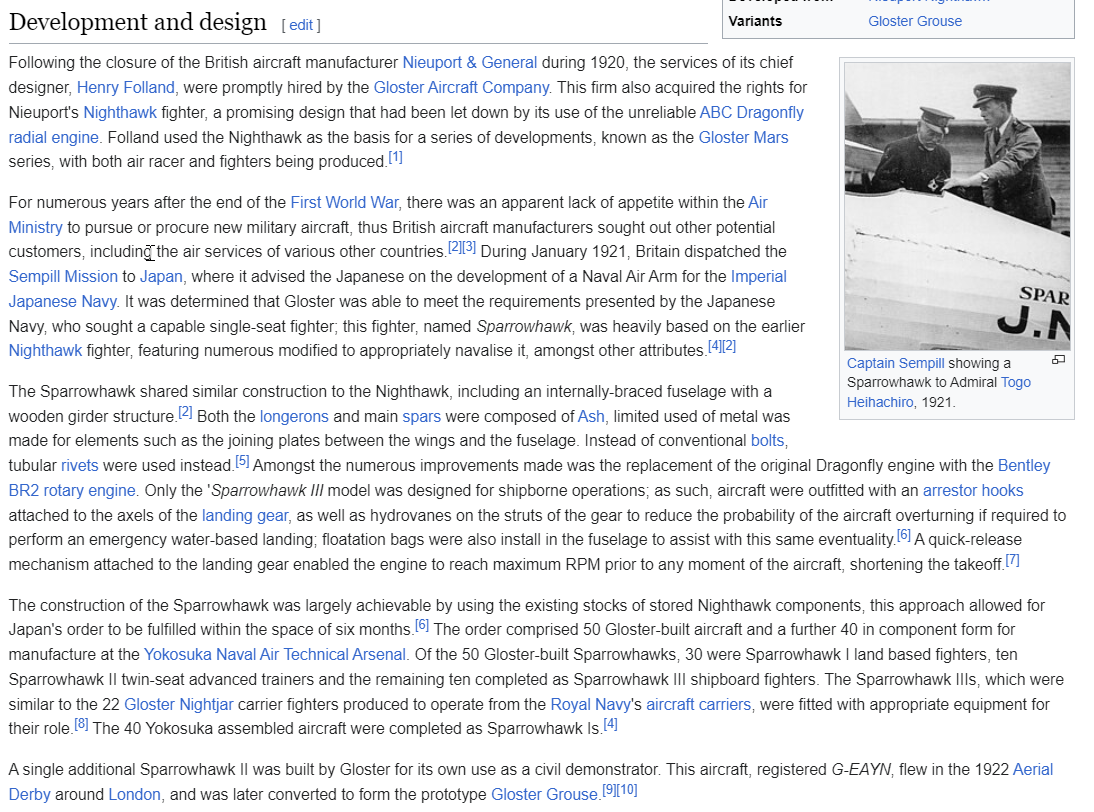
Task: Edit the Development and design section
Action: [301, 25]
